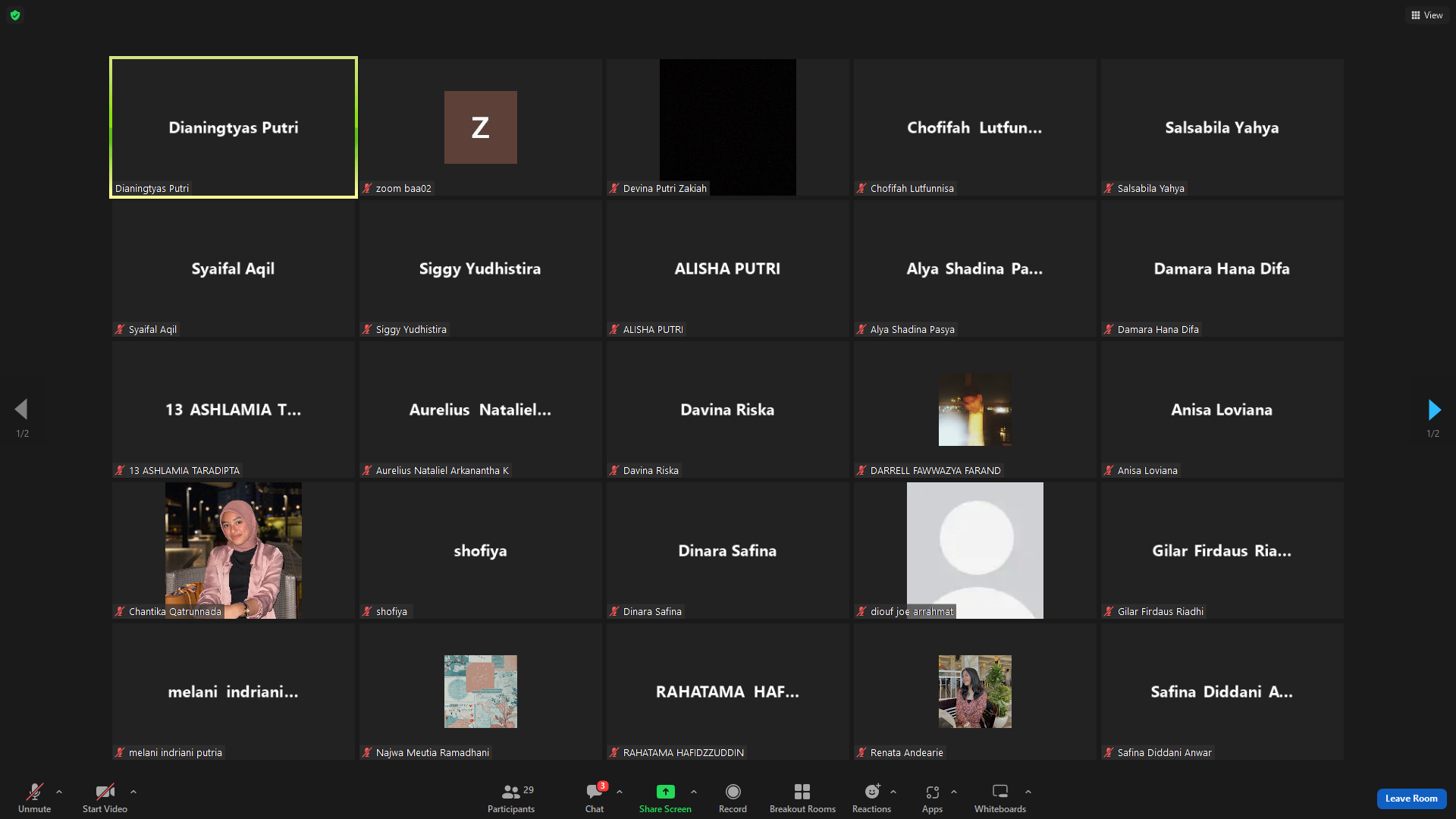Click the muted mic icon beside shofiya

pos(367,611)
